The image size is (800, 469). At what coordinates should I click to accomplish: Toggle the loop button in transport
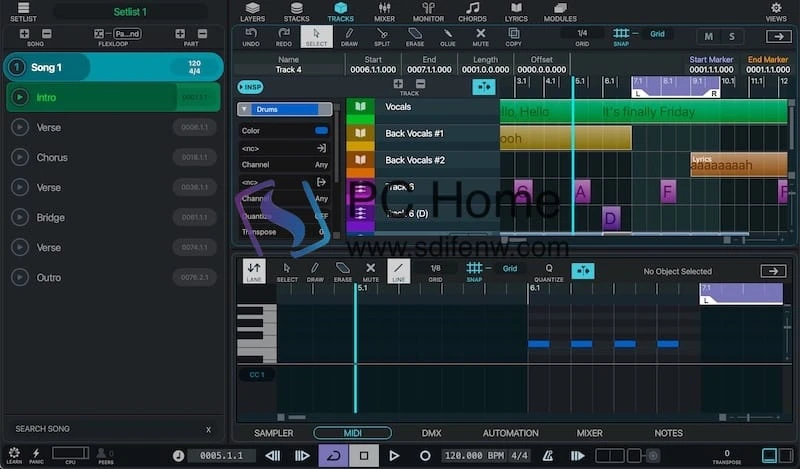333,455
